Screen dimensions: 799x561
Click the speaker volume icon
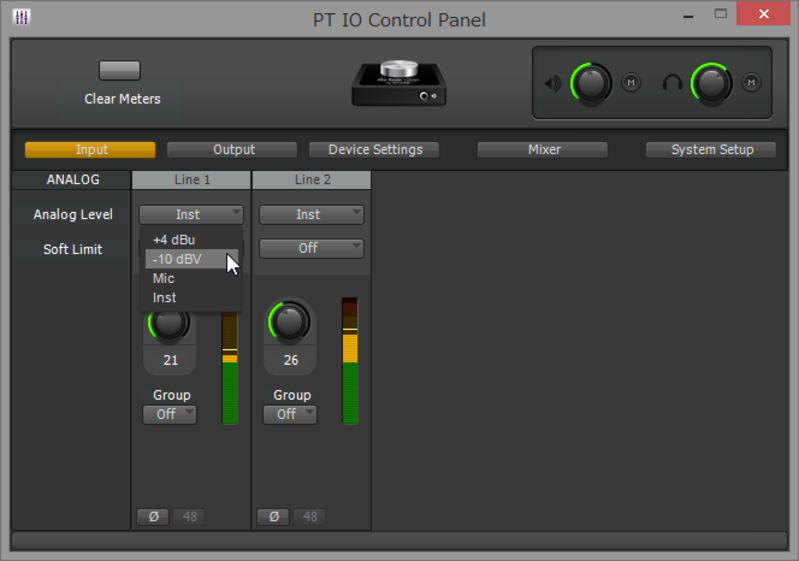552,83
